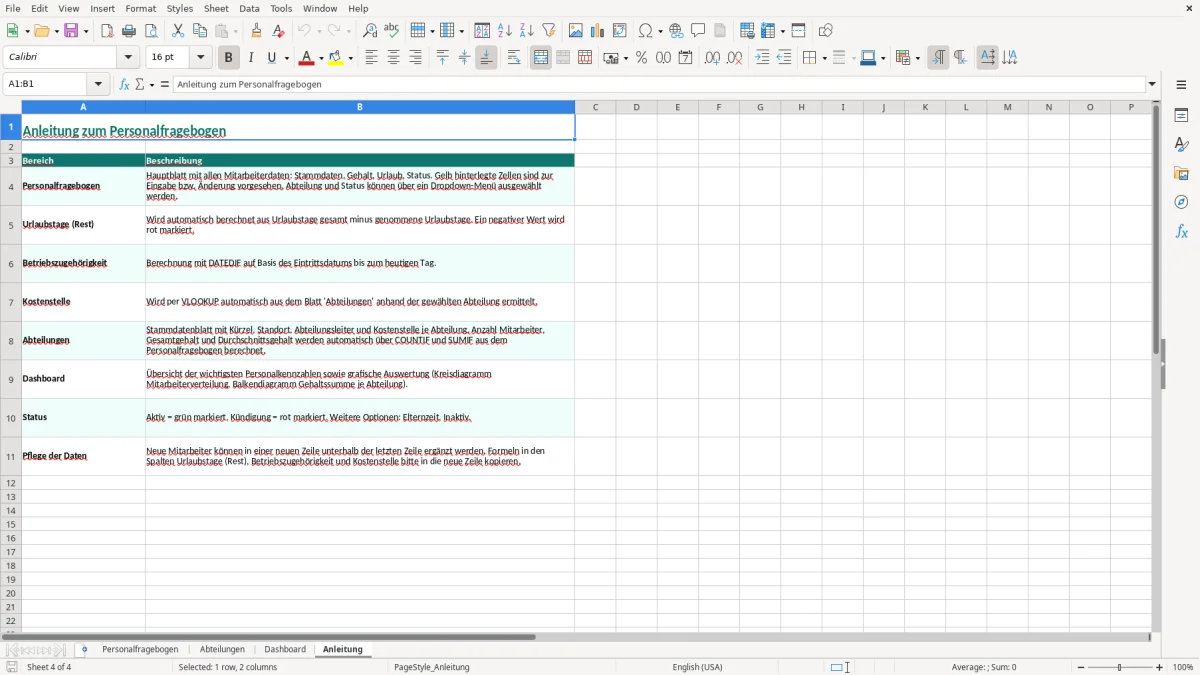Apply the yellow background color
The image size is (1200, 675).
(336, 58)
